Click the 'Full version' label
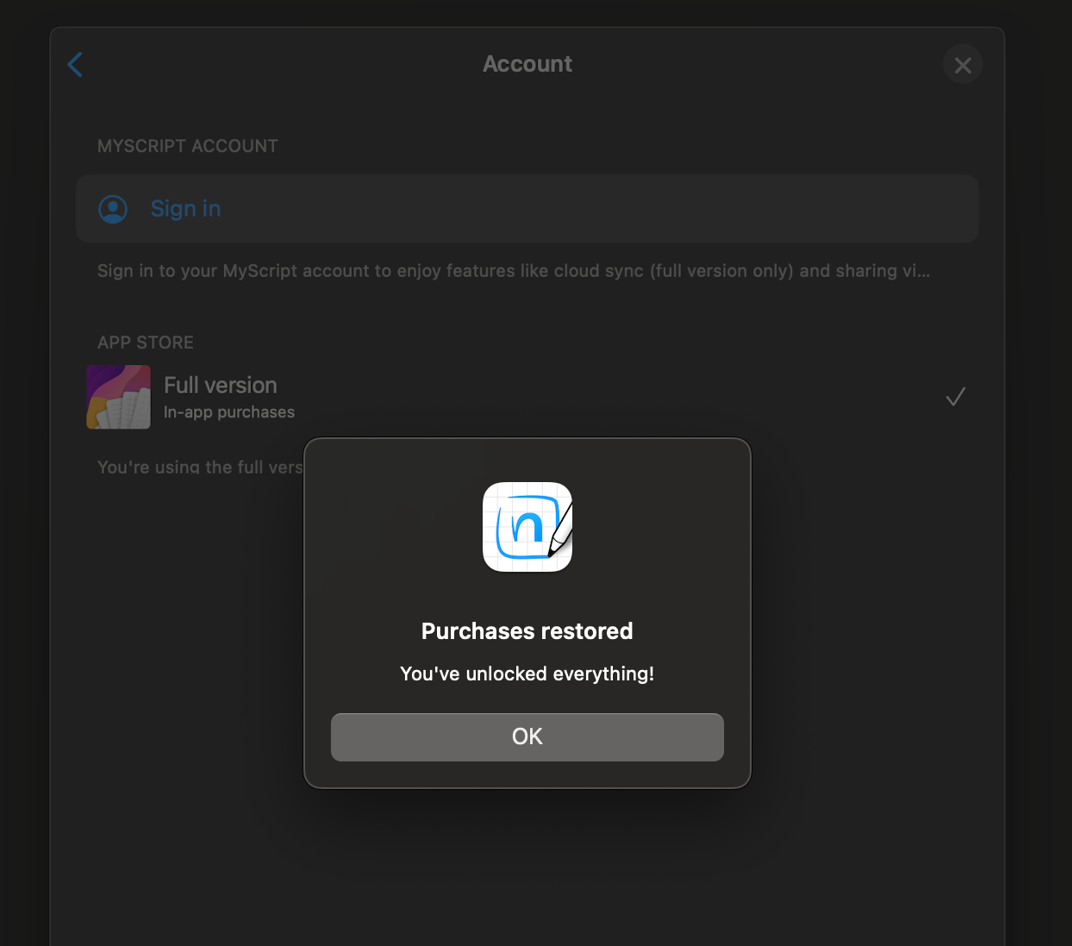 220,385
